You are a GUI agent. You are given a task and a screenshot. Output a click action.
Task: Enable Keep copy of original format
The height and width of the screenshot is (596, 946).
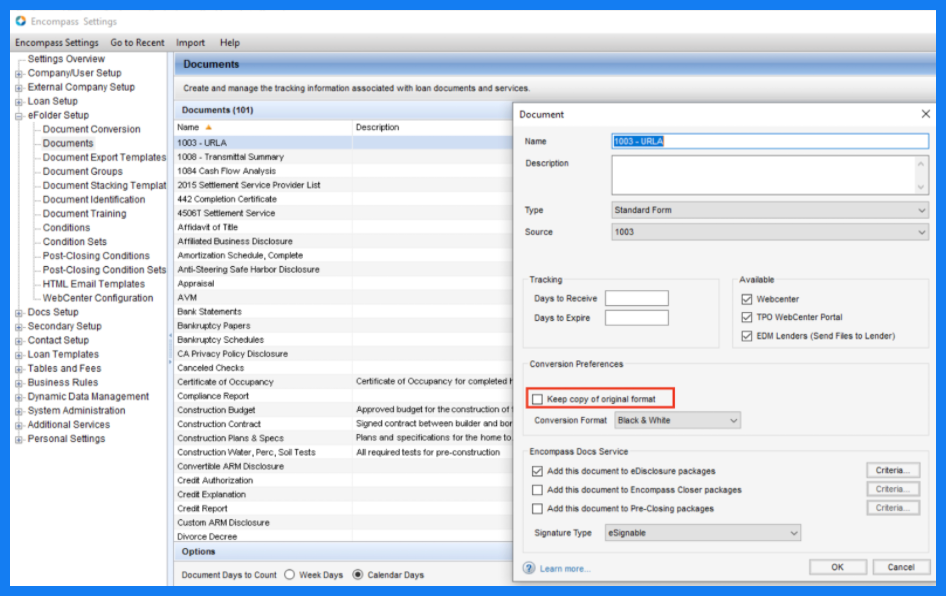click(x=538, y=400)
